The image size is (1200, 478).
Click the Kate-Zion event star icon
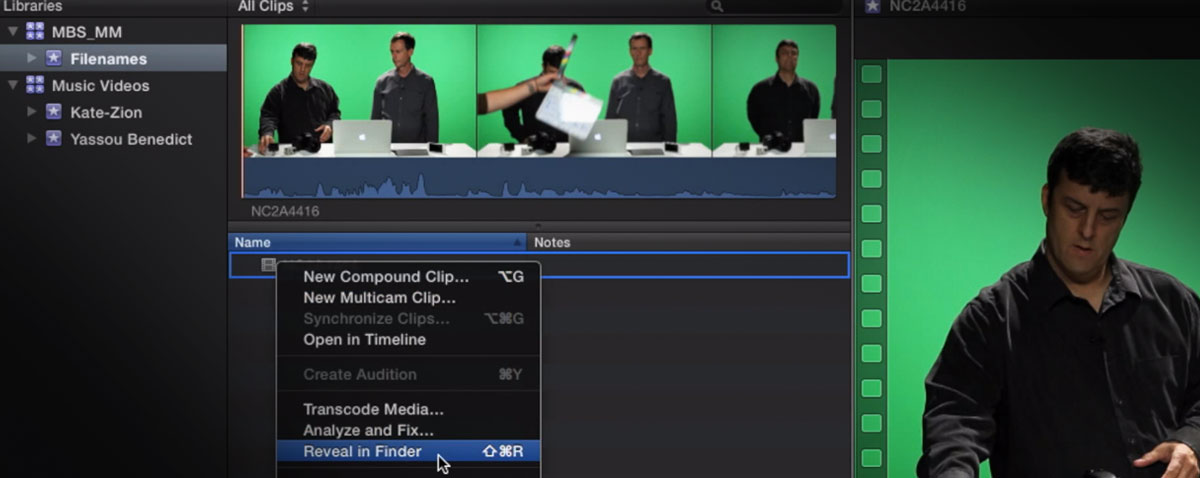(54, 112)
